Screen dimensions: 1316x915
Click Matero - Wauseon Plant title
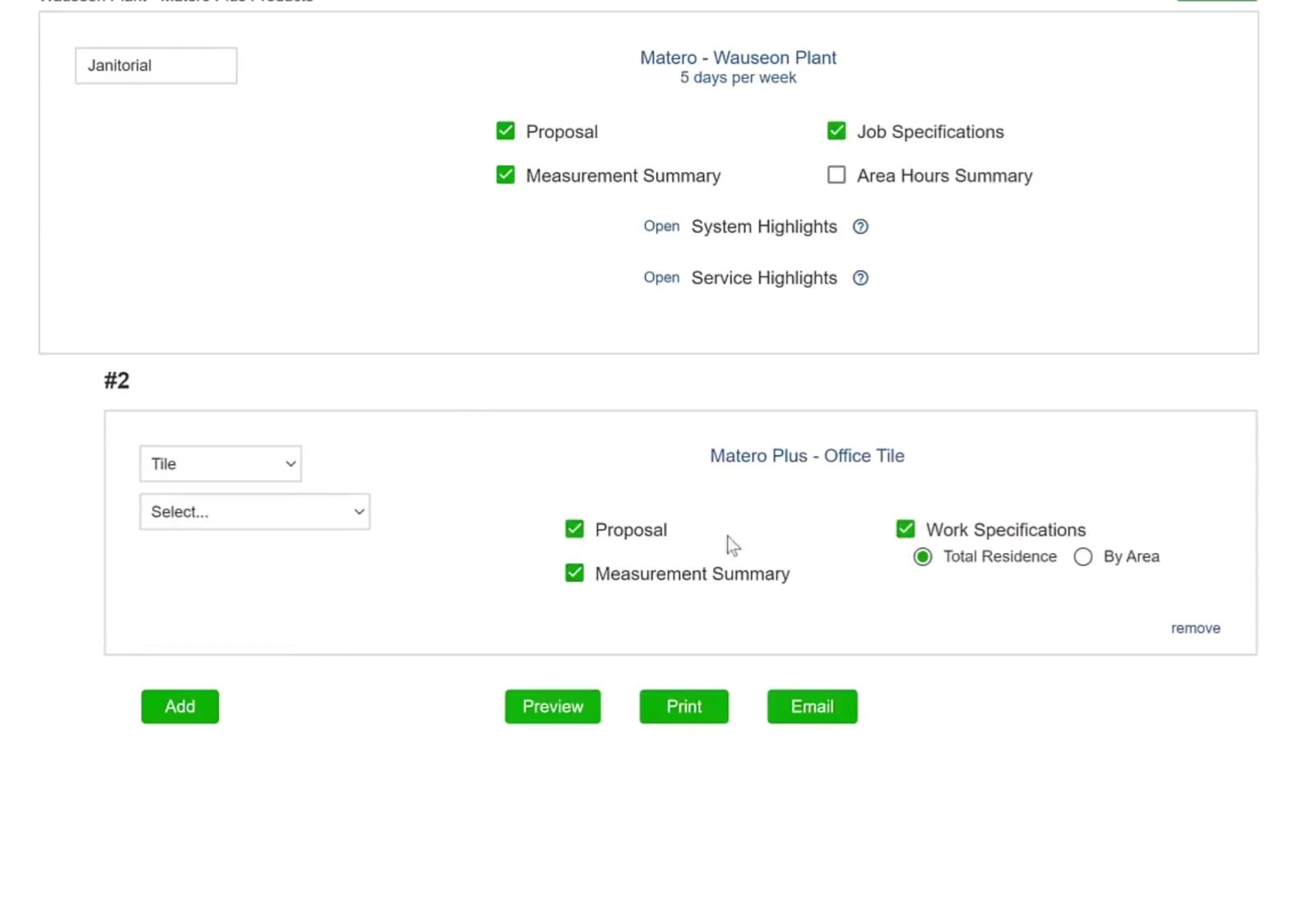coord(739,58)
